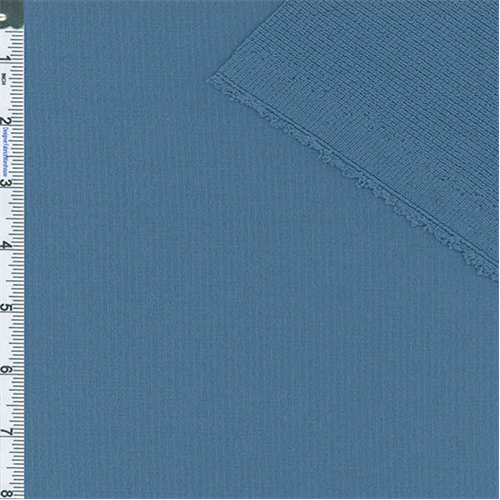This screenshot has height=500, width=500.
Task: Click the number 7 on the ruler
Action: click(x=5, y=432)
